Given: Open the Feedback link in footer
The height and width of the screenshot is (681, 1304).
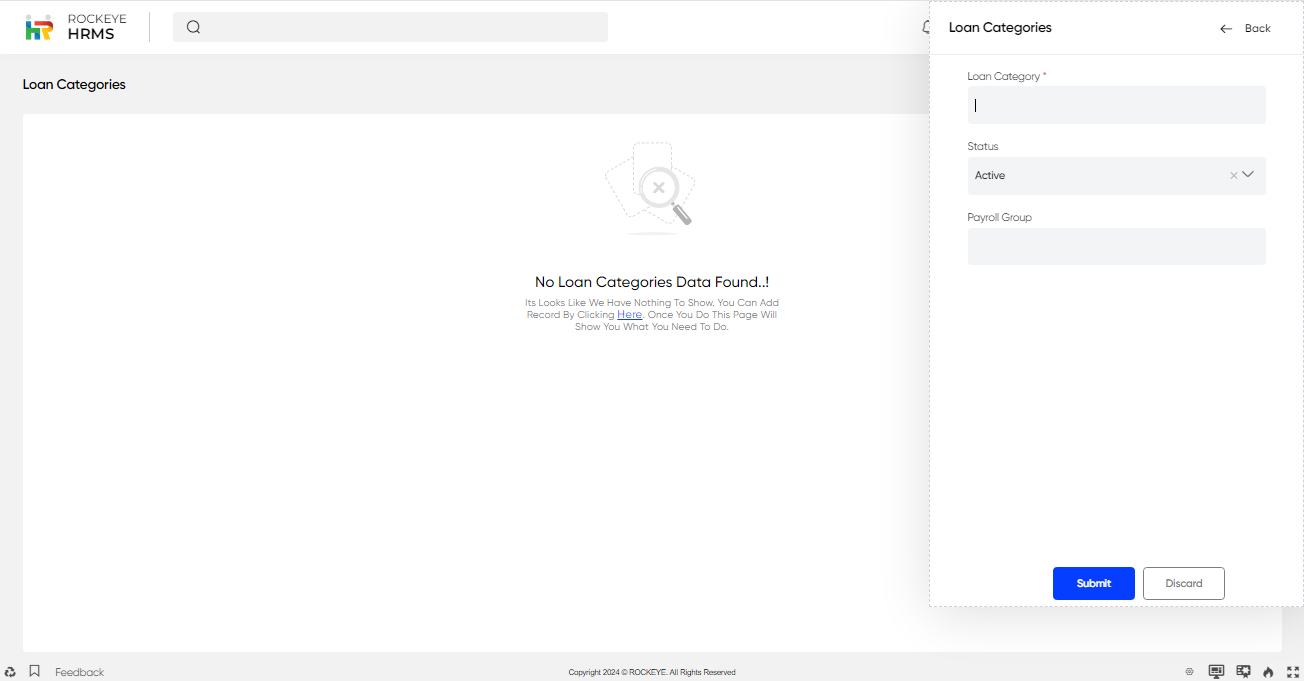Looking at the screenshot, I should [x=79, y=672].
